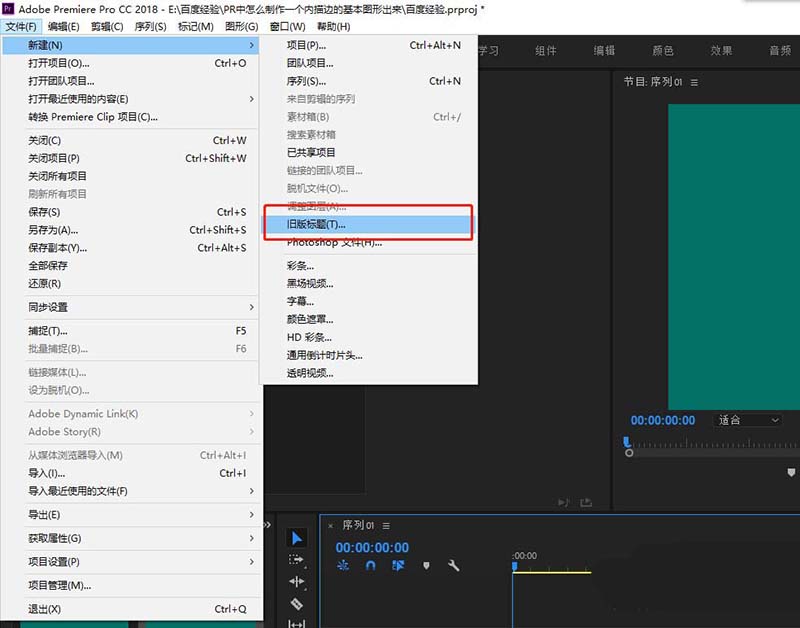Open the 标记(M) menu
The image size is (800, 628).
point(196,27)
